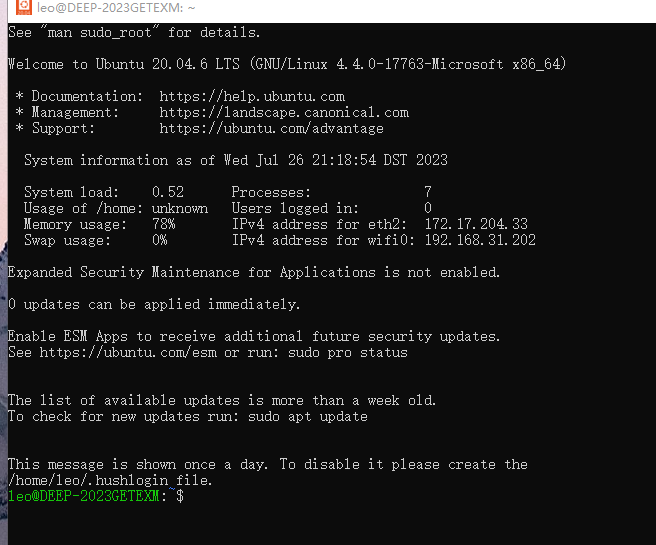
Task: Click the 'Users logged in' value 0
Action: [428, 208]
